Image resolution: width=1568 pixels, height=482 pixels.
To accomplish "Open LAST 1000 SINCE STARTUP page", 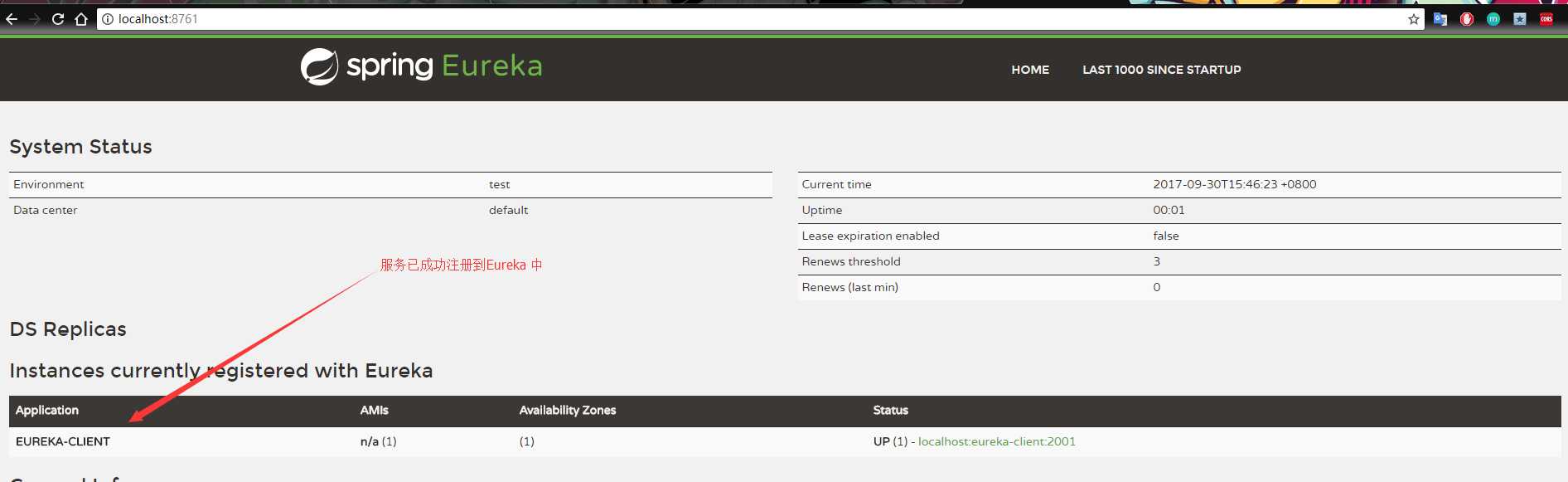I will point(1162,70).
